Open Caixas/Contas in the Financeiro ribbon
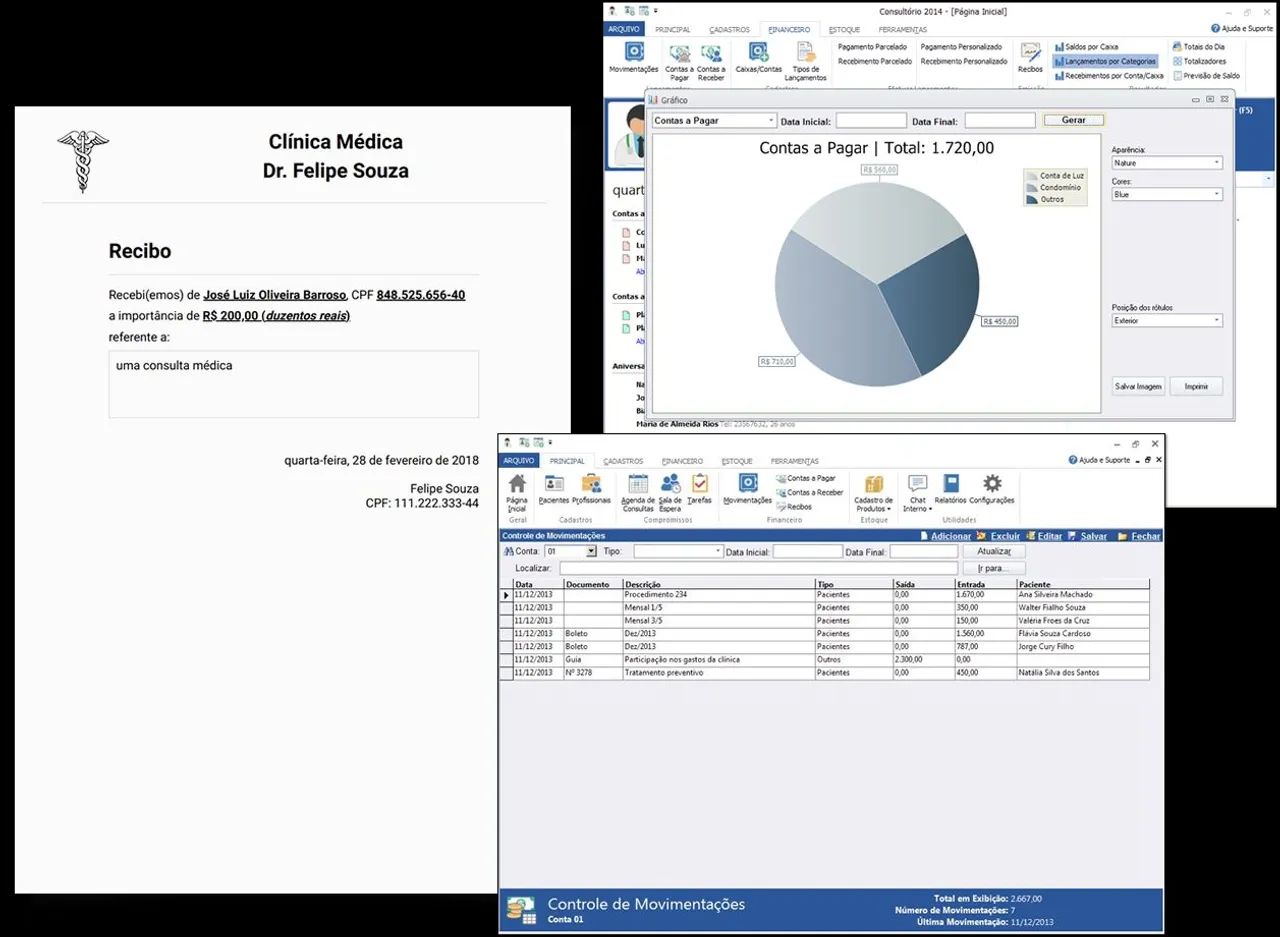1280x937 pixels. point(759,57)
